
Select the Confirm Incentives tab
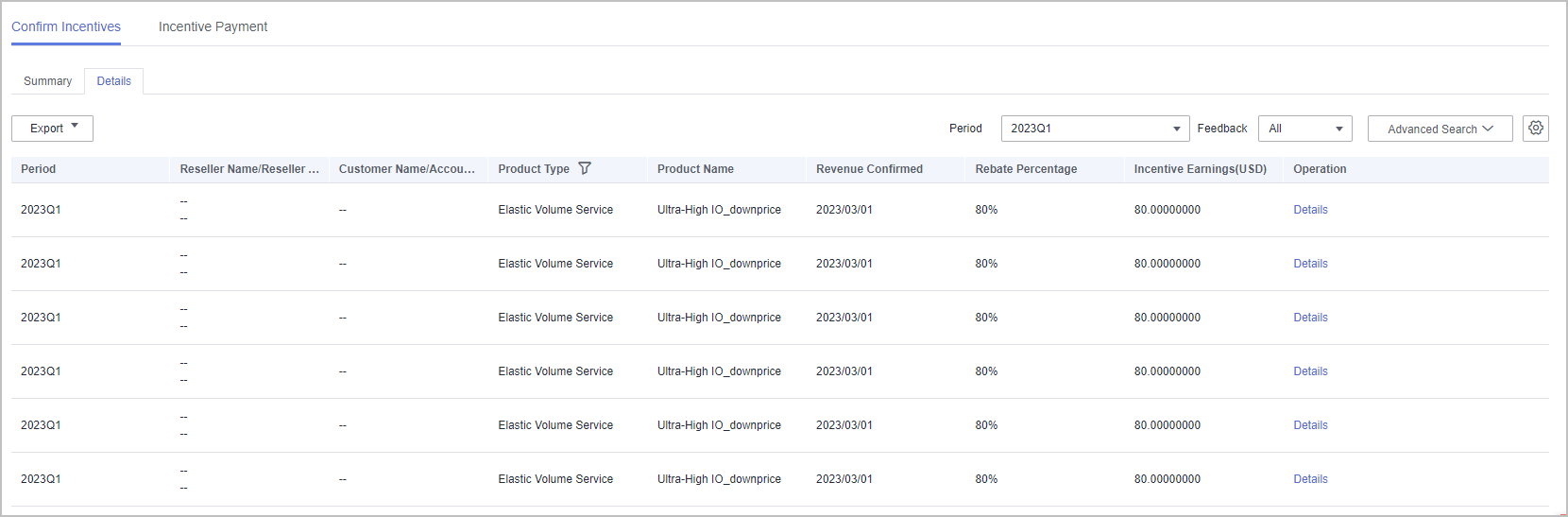(66, 26)
